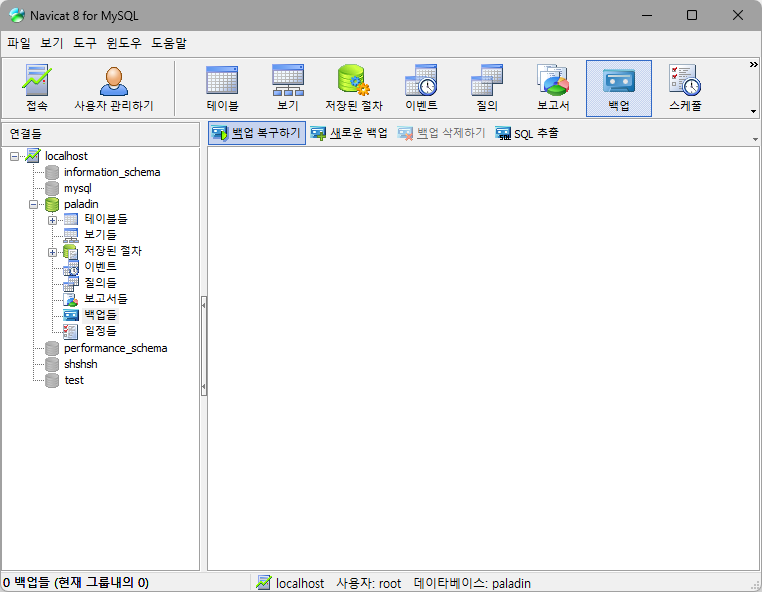
Task: Click the SQL 추출 button
Action: click(x=527, y=133)
